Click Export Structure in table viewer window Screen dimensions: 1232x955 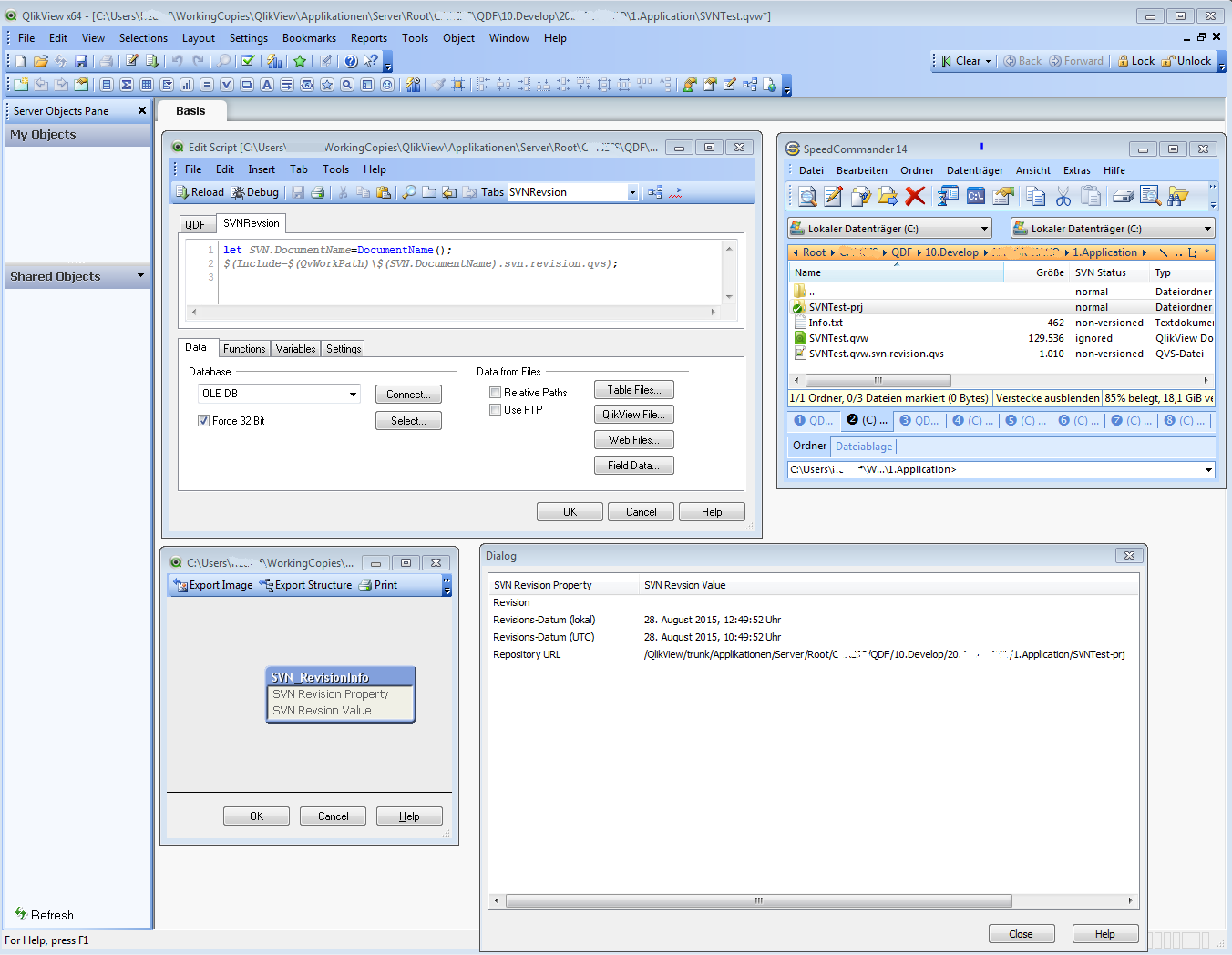[x=305, y=585]
